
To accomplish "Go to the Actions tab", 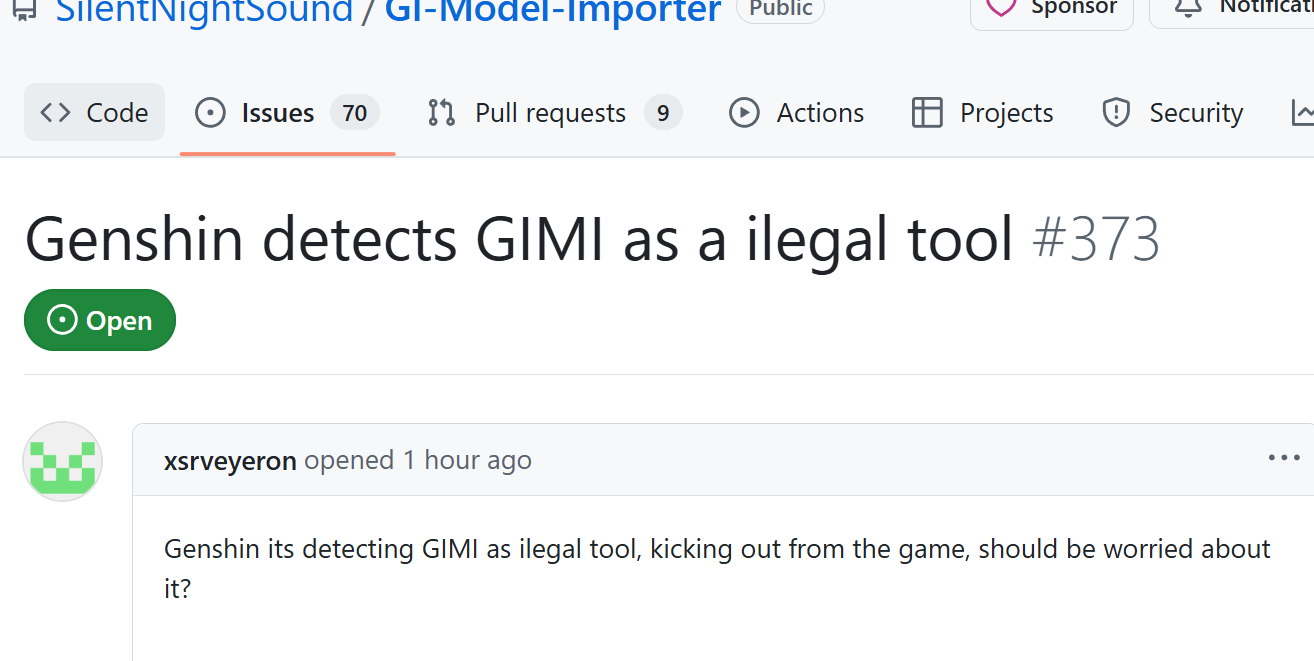I will (797, 113).
